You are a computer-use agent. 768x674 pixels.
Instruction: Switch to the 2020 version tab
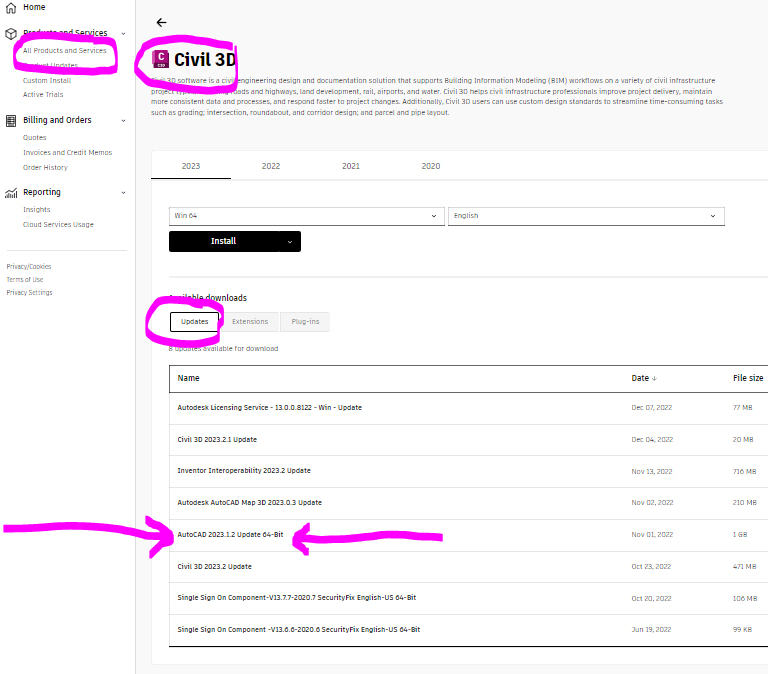click(x=431, y=166)
